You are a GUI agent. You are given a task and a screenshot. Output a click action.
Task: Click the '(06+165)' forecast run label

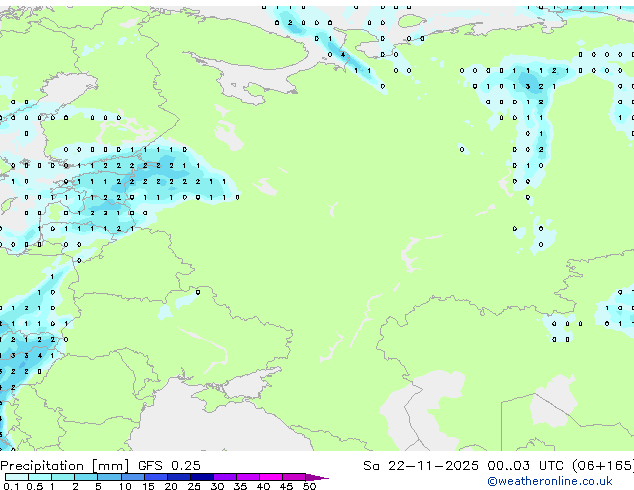[x=603, y=466]
